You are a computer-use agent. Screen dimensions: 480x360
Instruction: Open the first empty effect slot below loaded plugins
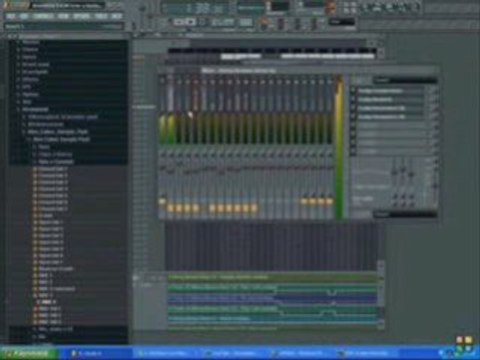(391, 126)
